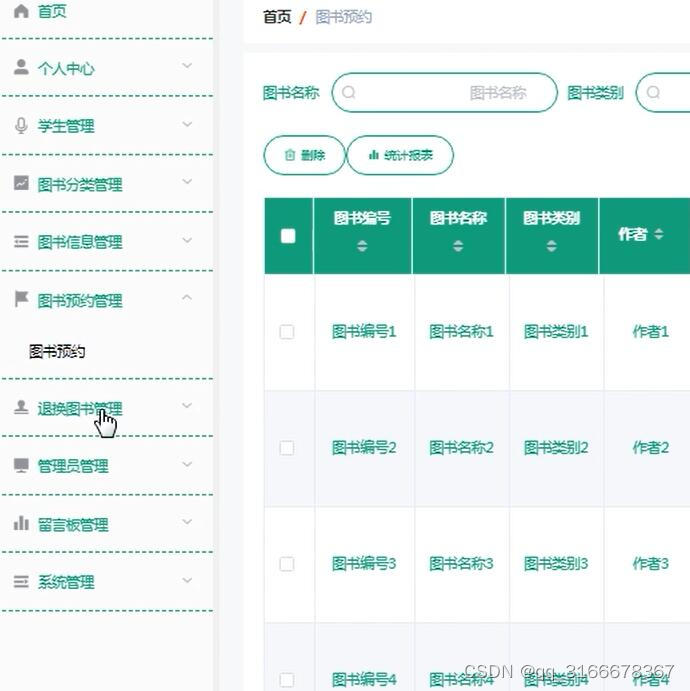This screenshot has height=691, width=690.
Task: Click the monitor icon for 管理员管理
Action: point(21,465)
